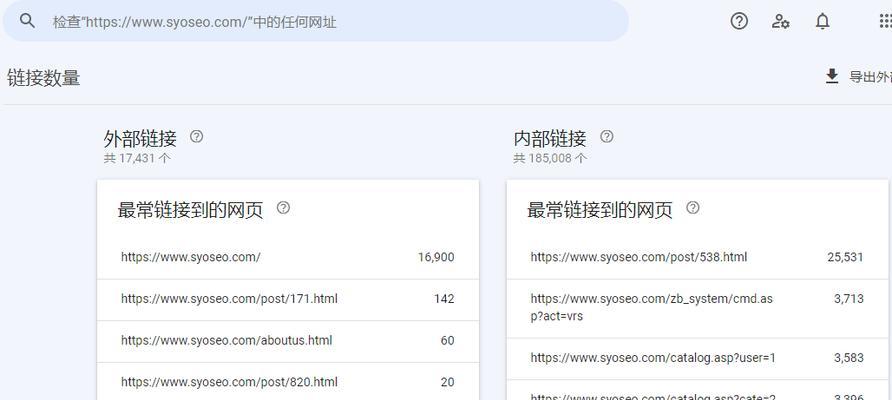Open internal row post/538.html
The height and width of the screenshot is (400, 892).
(x=697, y=257)
